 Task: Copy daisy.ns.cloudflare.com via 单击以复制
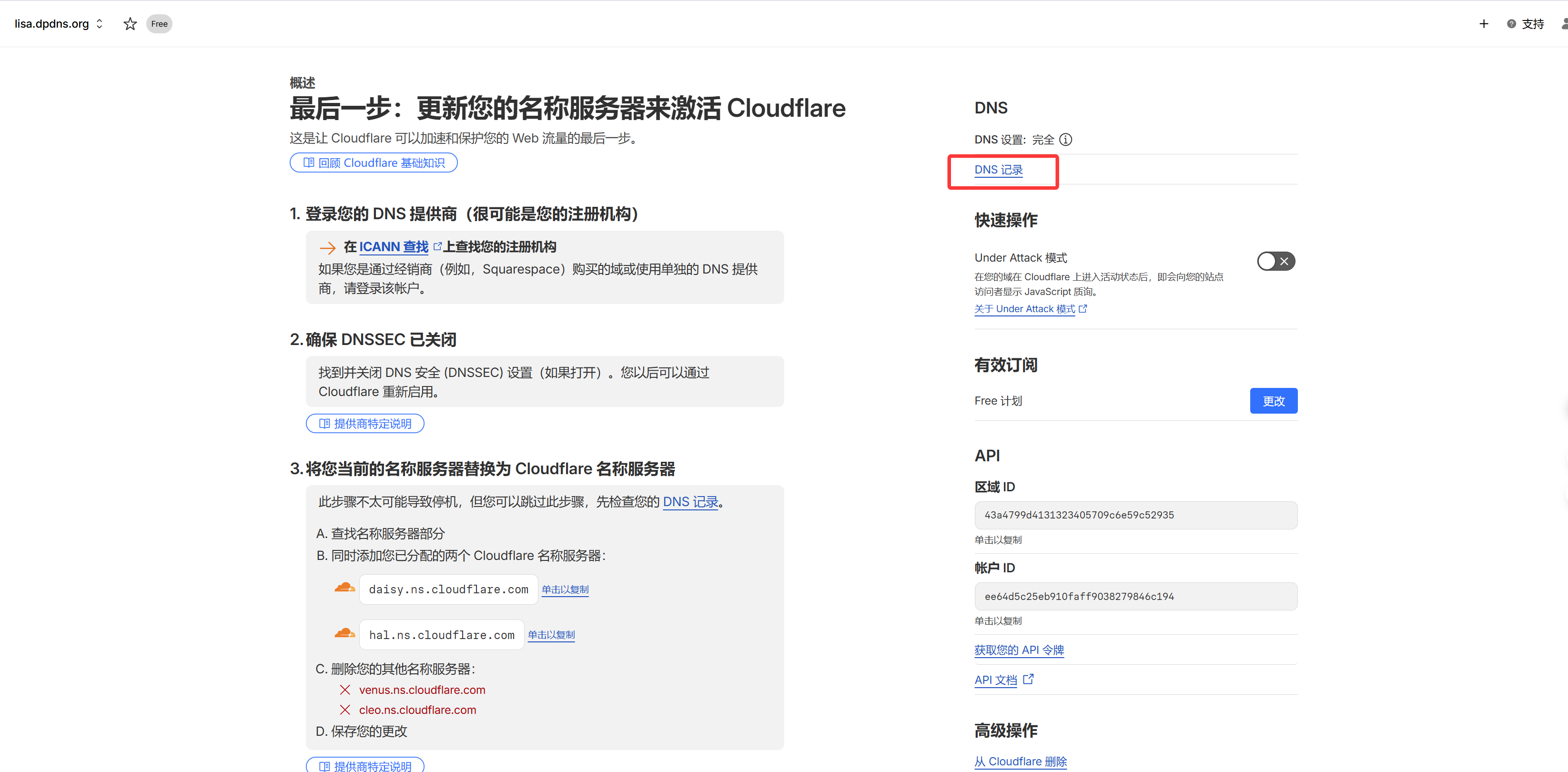(565, 589)
